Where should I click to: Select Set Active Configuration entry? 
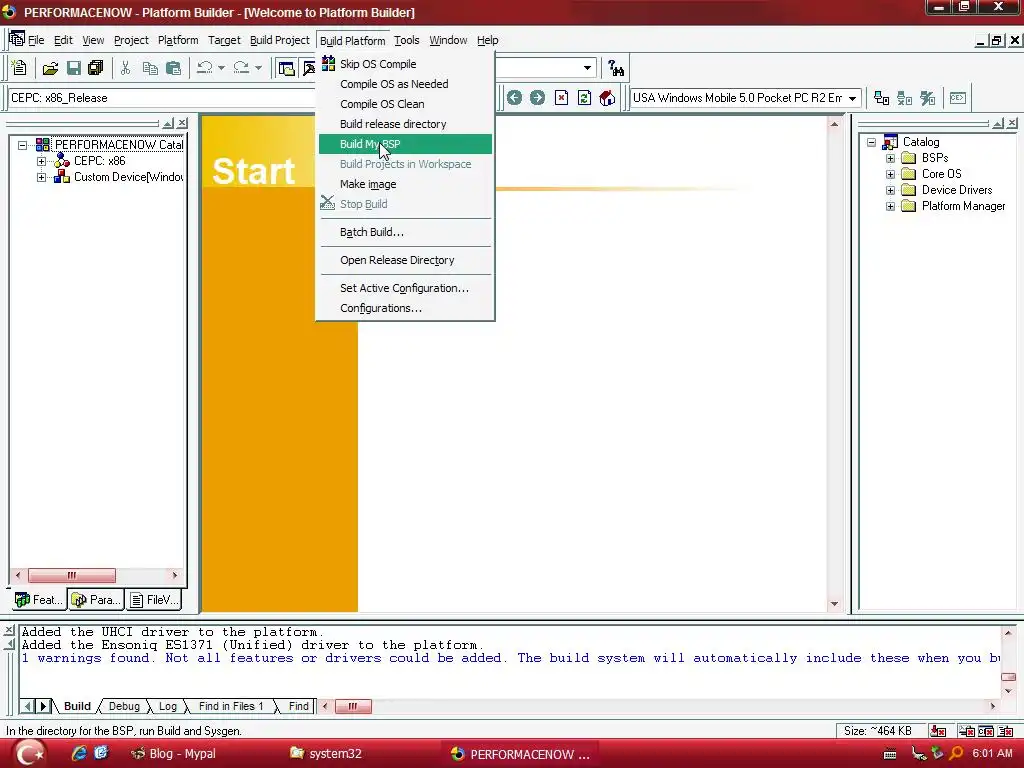pyautogui.click(x=405, y=288)
